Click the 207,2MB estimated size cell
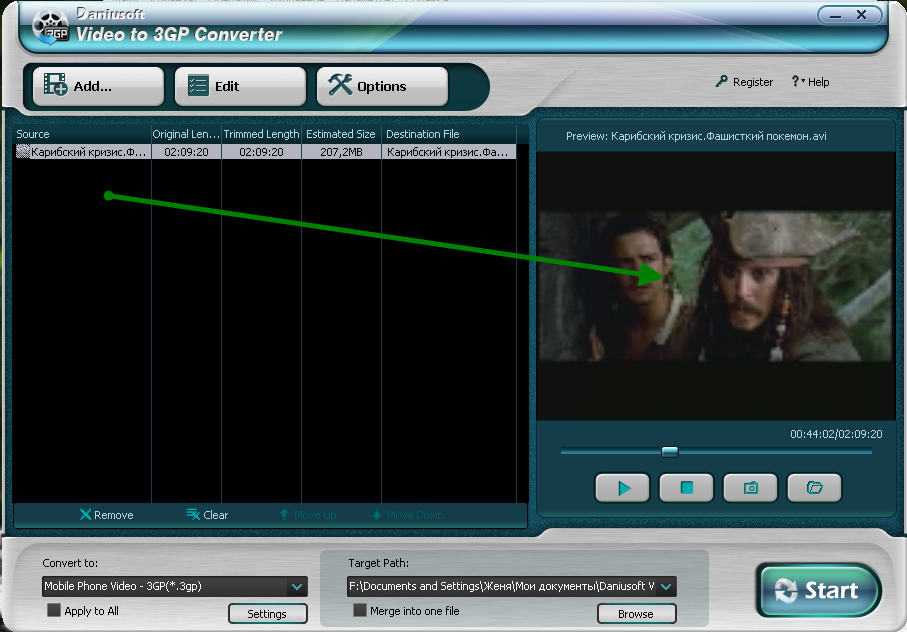The height and width of the screenshot is (632, 907). [x=341, y=152]
